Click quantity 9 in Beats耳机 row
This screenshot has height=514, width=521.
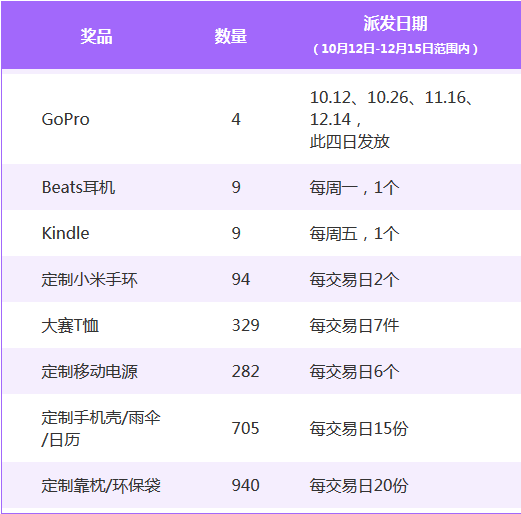click(x=236, y=187)
